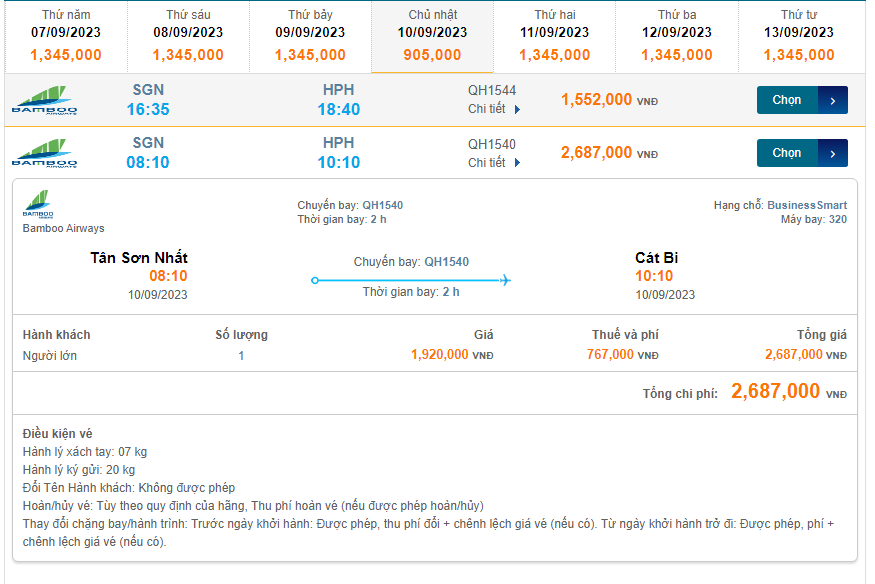Screen dimensions: 875x584
Task: Expand Chi tiết for flight QH1544
Action: [x=494, y=109]
